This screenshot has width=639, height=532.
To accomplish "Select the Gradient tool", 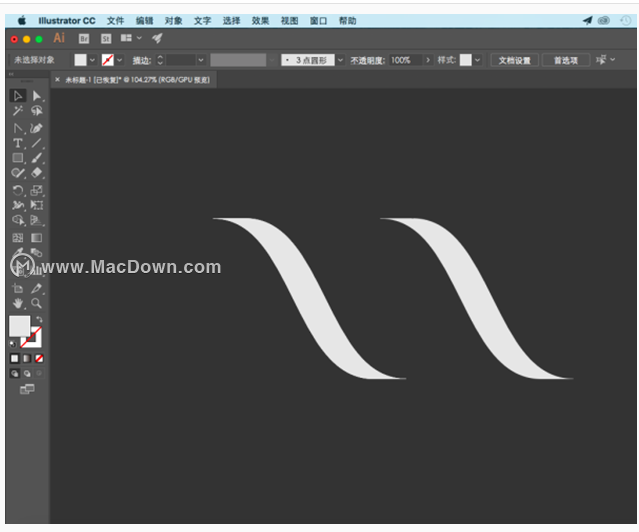I will click(x=37, y=238).
